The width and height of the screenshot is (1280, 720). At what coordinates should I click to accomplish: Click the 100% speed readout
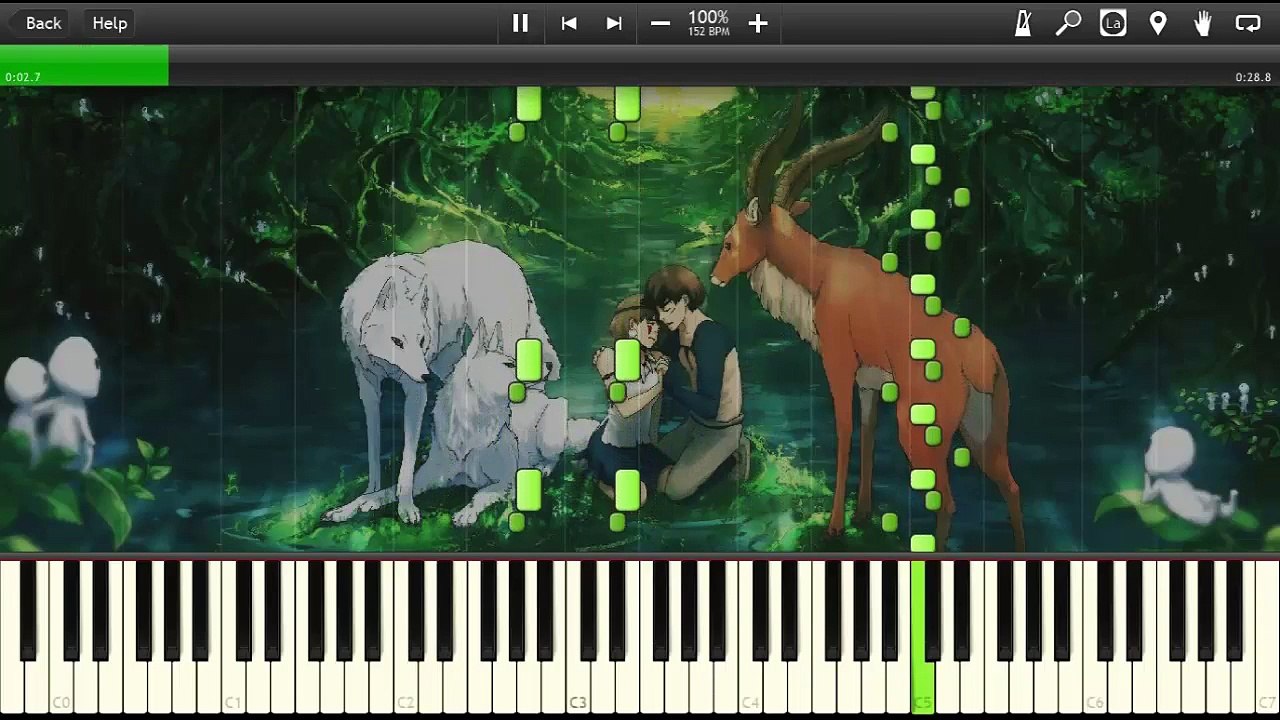click(x=708, y=18)
